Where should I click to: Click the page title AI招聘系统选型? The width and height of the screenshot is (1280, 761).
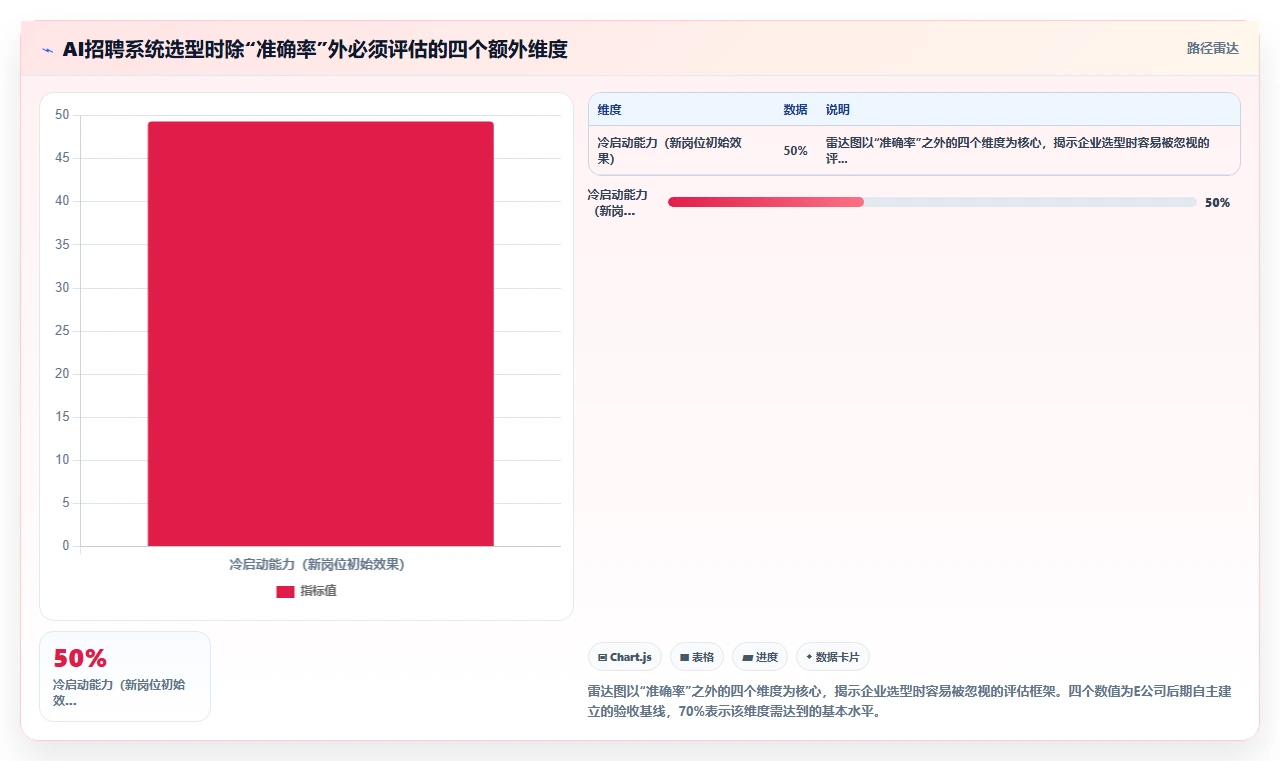point(315,49)
